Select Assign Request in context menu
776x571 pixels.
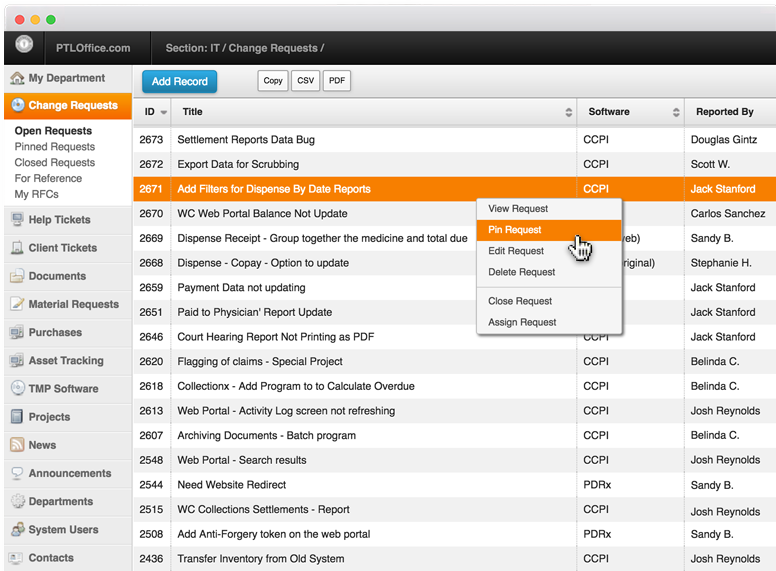point(549,322)
